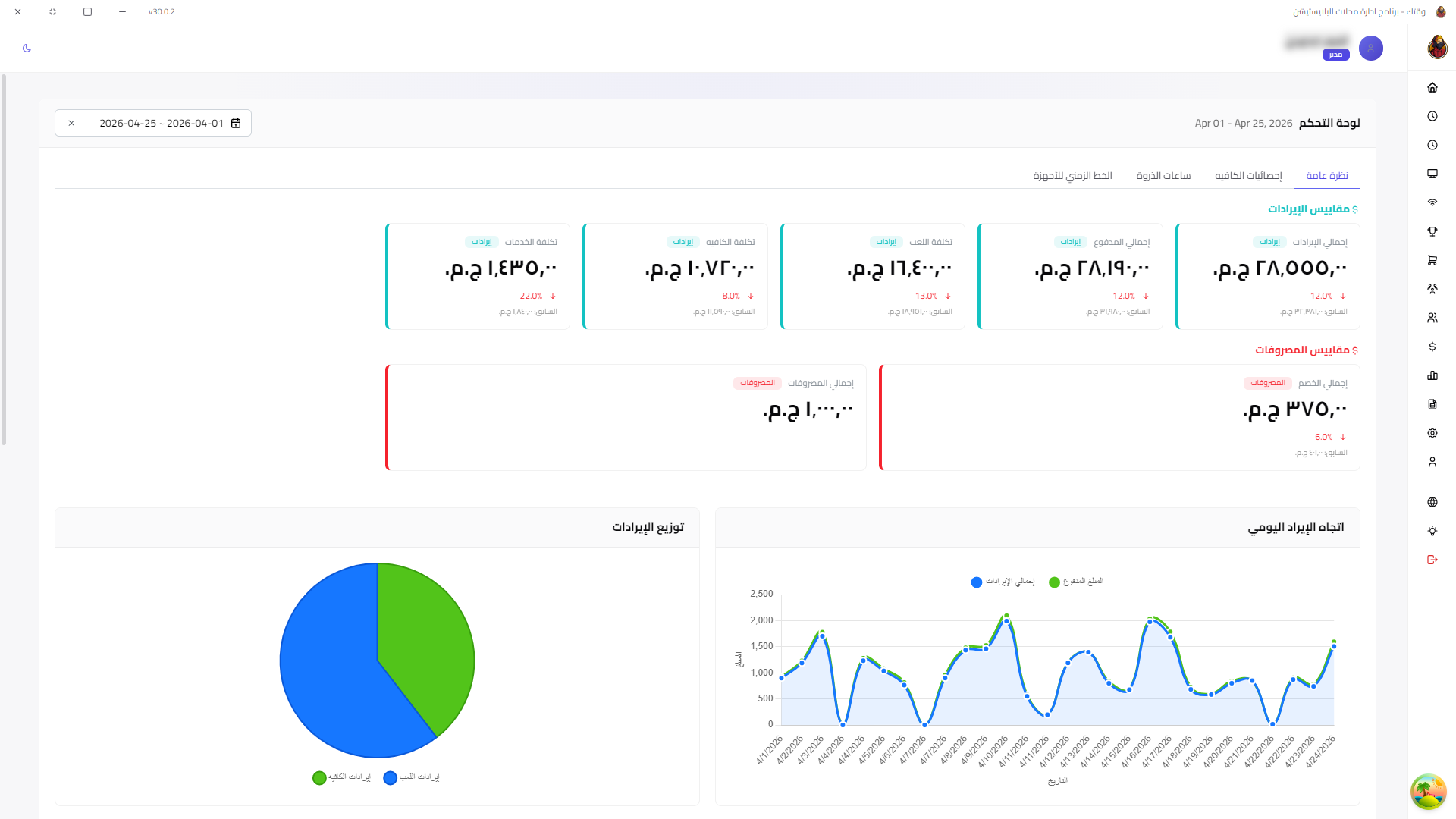Click the مقاييس الإيرادات section heading
Viewport: 1456px width, 819px height.
click(x=1309, y=209)
